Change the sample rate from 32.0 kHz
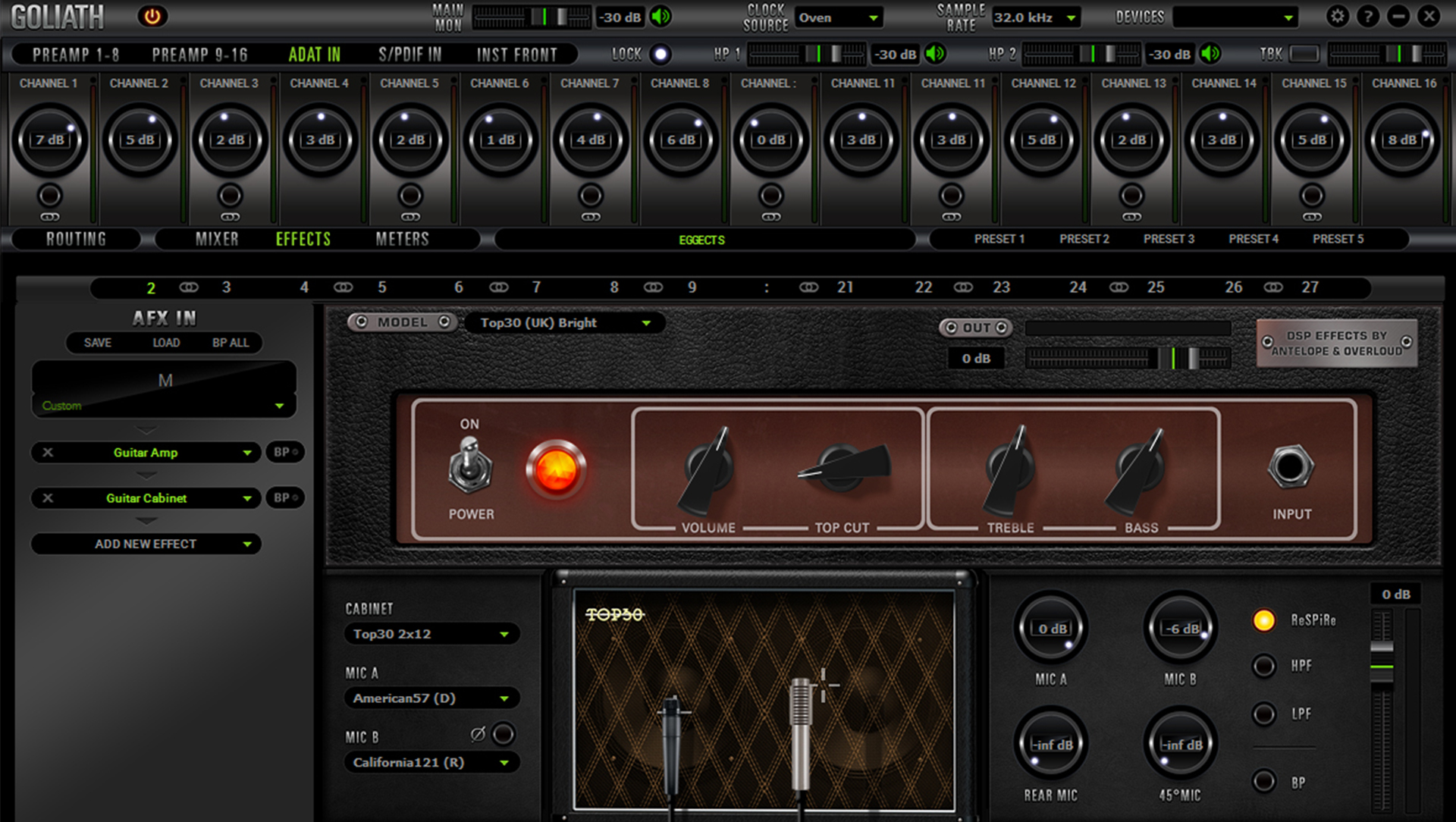Image resolution: width=1456 pixels, height=822 pixels. tap(1036, 17)
